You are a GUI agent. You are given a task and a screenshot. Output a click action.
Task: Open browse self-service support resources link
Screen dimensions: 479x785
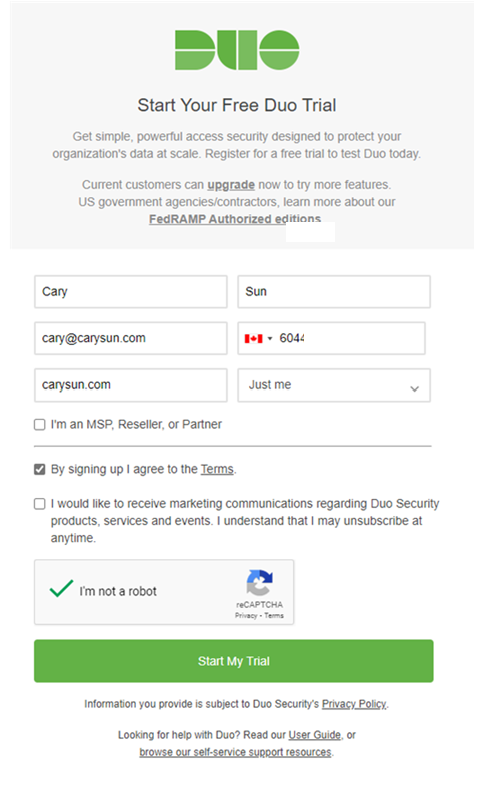pyautogui.click(x=235, y=752)
